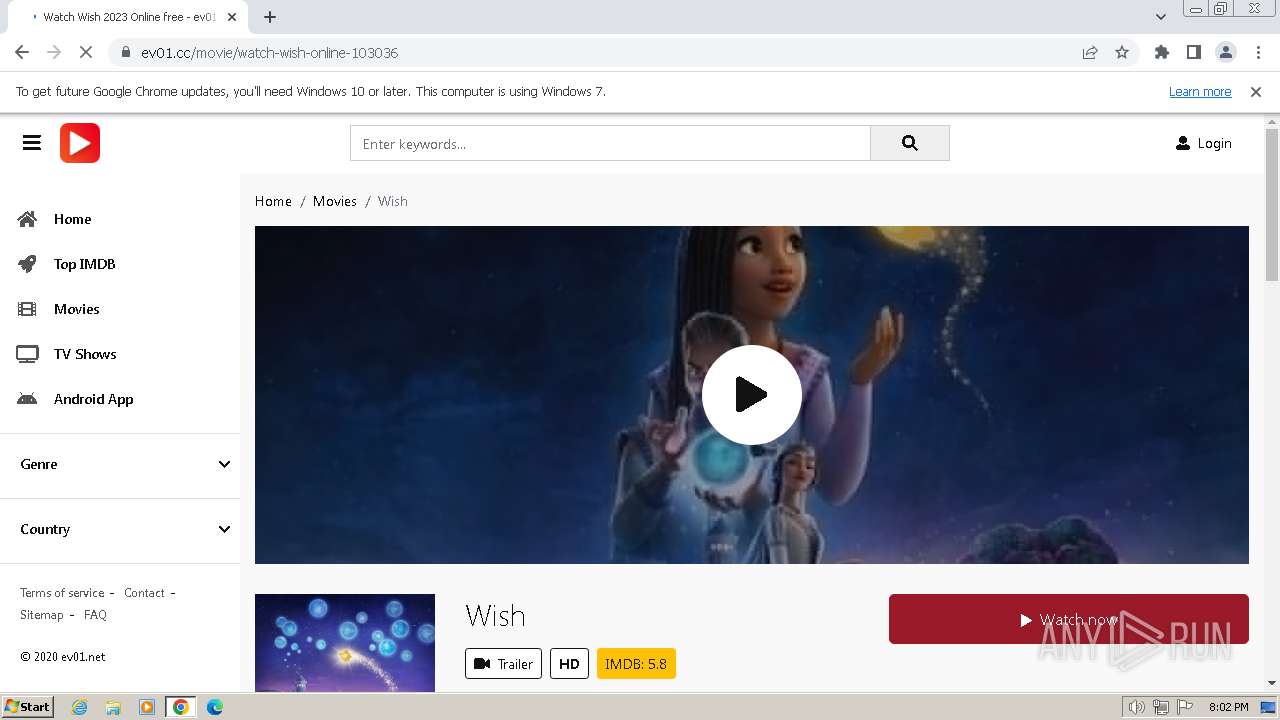Go back with browser back arrow
Viewport: 1280px width, 720px height.
[x=22, y=53]
